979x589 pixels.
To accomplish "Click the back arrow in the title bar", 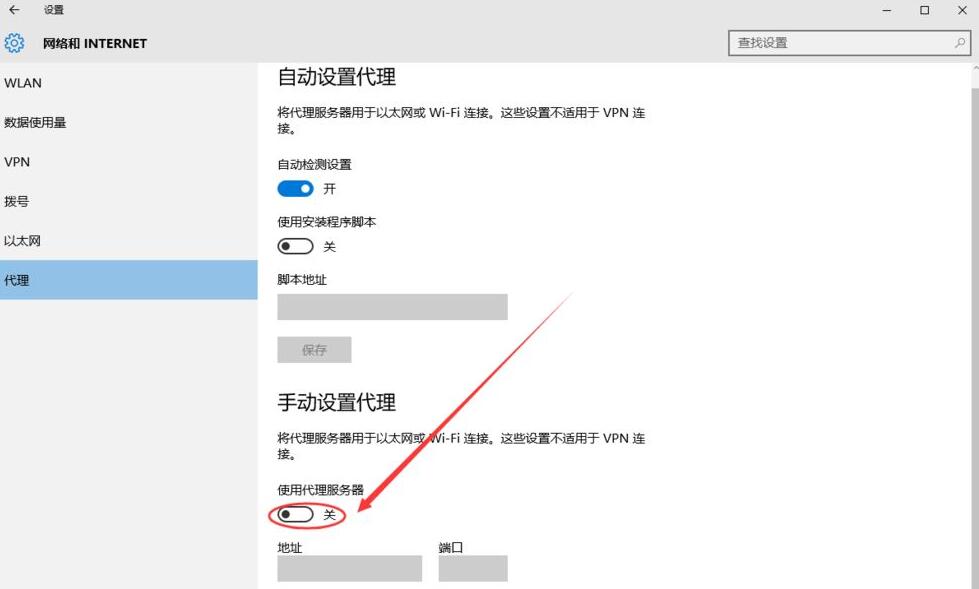I will coord(12,10).
